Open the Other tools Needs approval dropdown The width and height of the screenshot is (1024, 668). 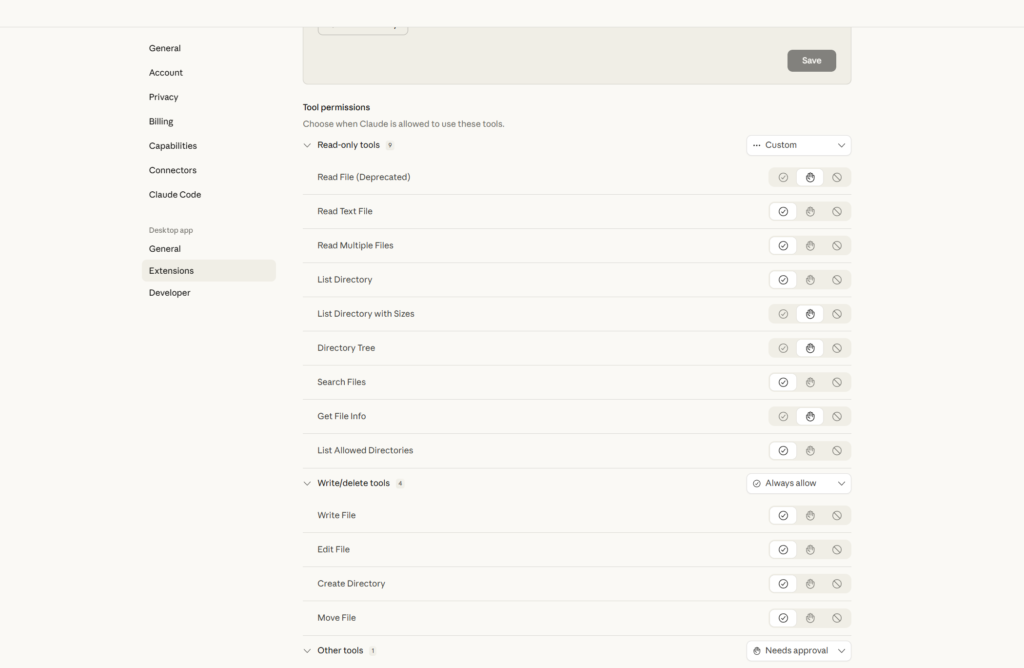coord(798,651)
